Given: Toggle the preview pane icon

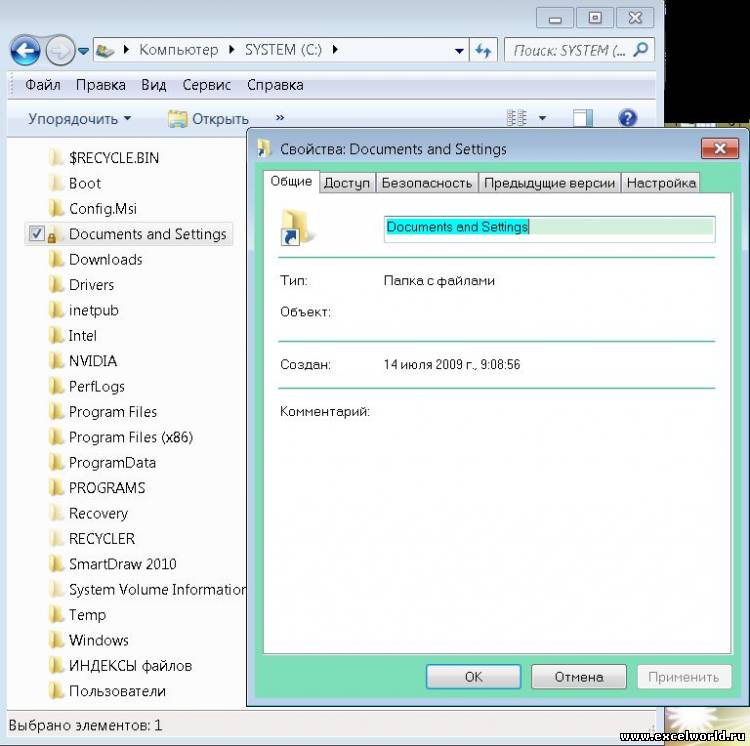Looking at the screenshot, I should (x=583, y=118).
